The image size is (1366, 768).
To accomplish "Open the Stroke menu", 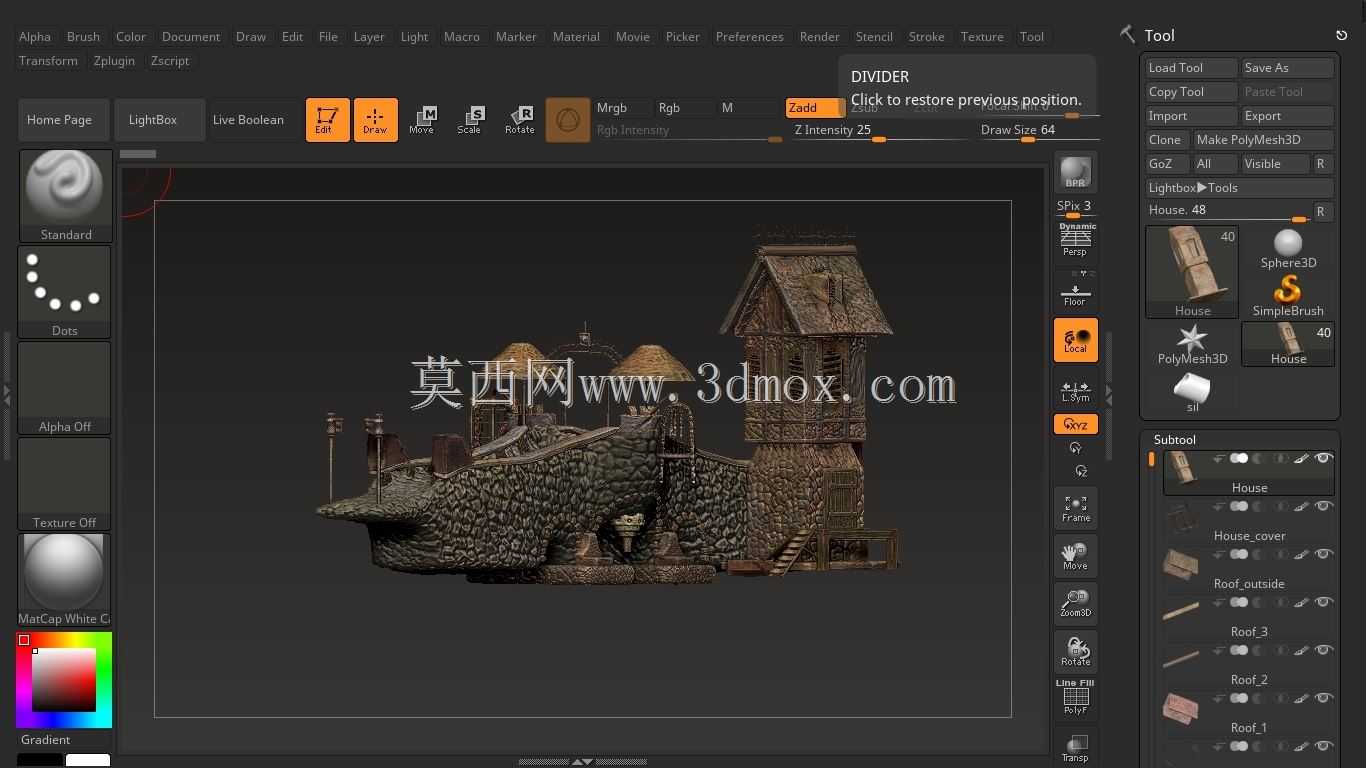I will coord(927,37).
